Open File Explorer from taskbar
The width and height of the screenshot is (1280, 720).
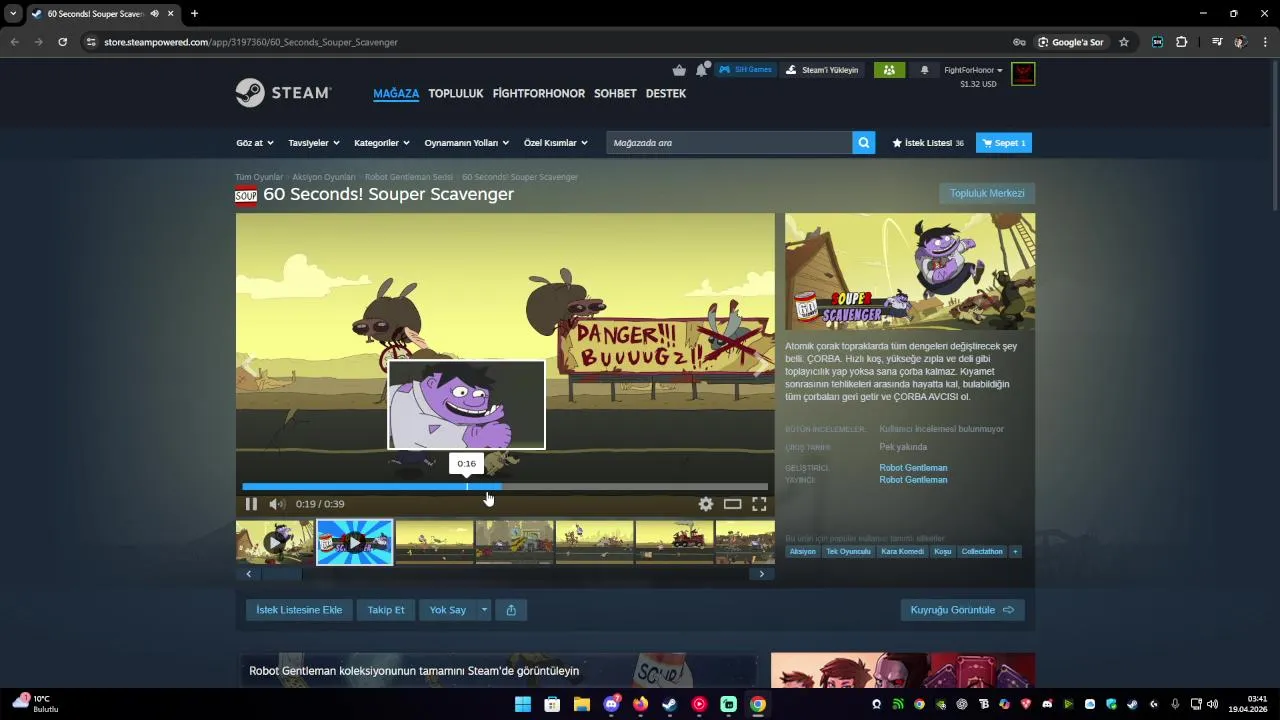(x=581, y=704)
